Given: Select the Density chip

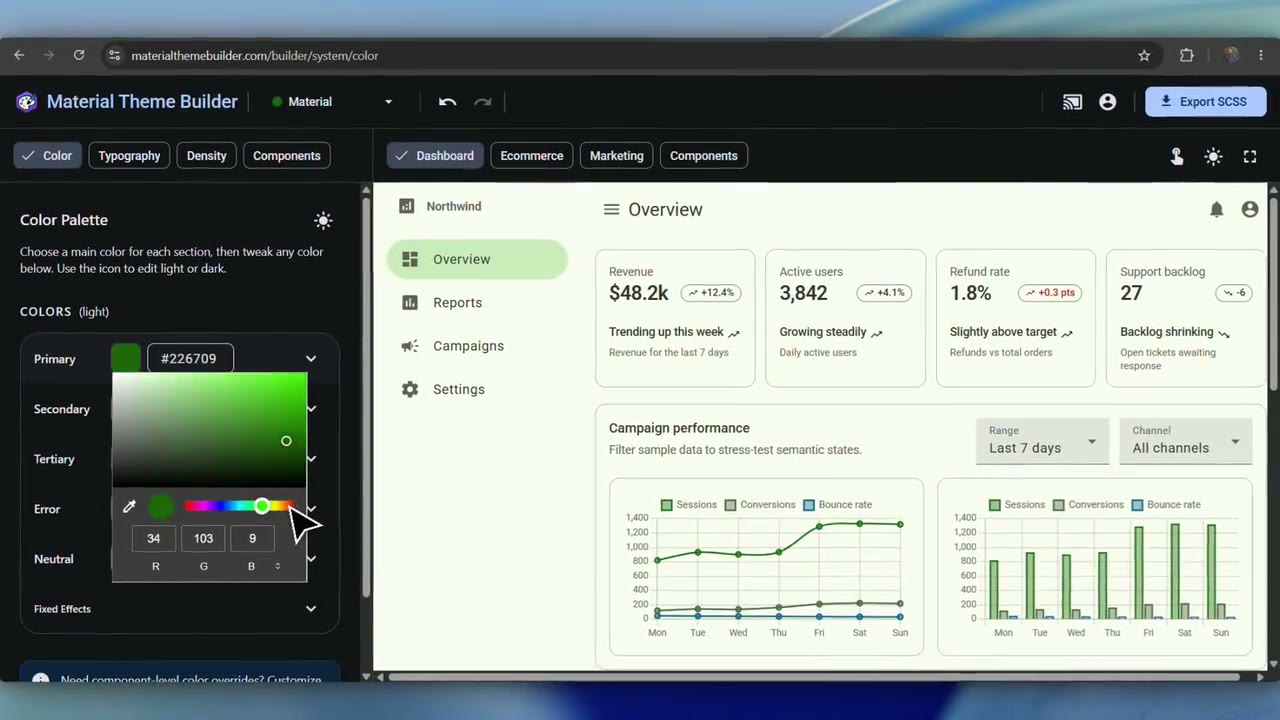Looking at the screenshot, I should (206, 156).
